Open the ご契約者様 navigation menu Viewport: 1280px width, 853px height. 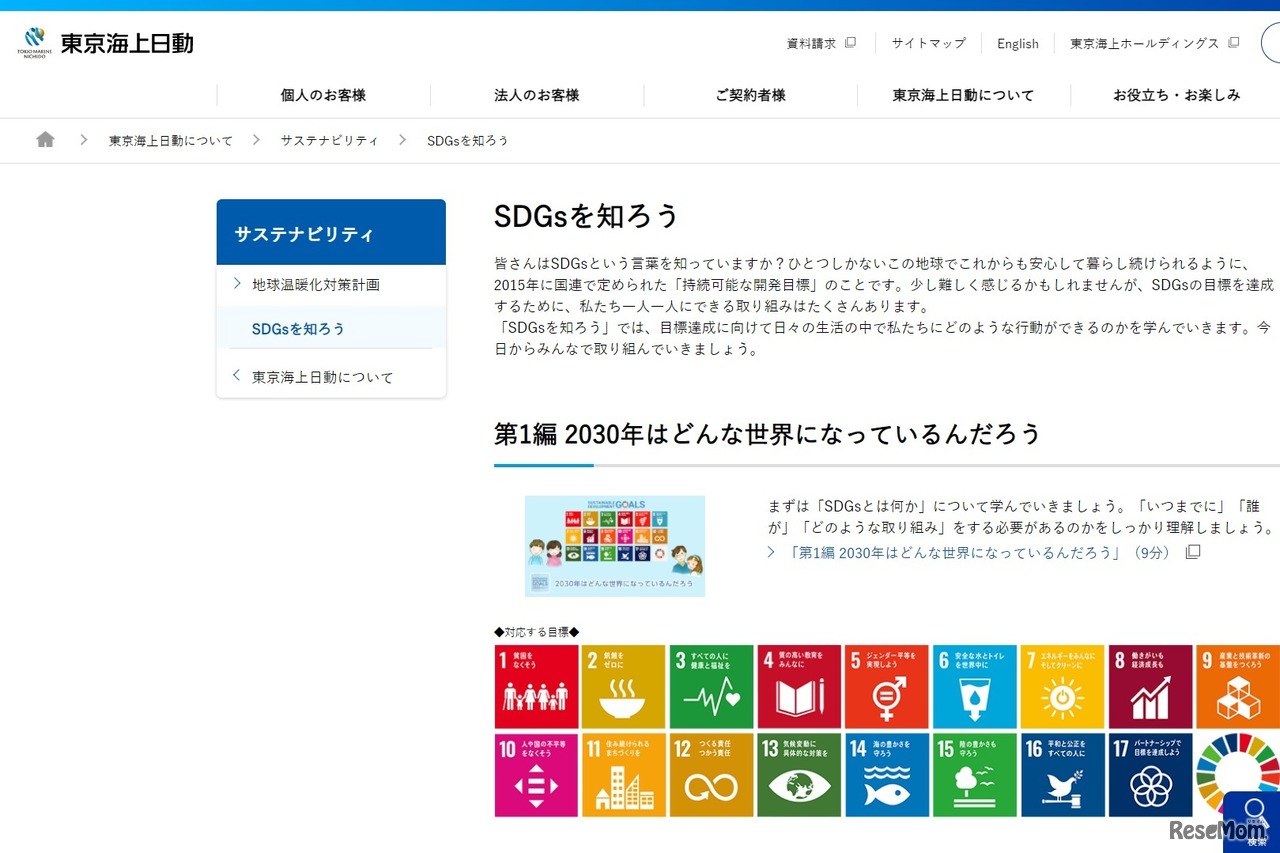click(x=751, y=94)
